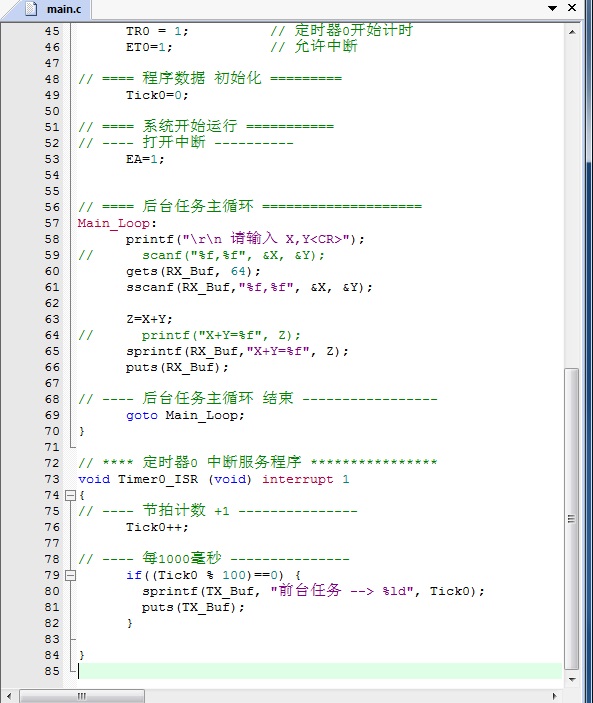Click line number 57 in the margin
This screenshot has width=593, height=703.
tap(52, 223)
